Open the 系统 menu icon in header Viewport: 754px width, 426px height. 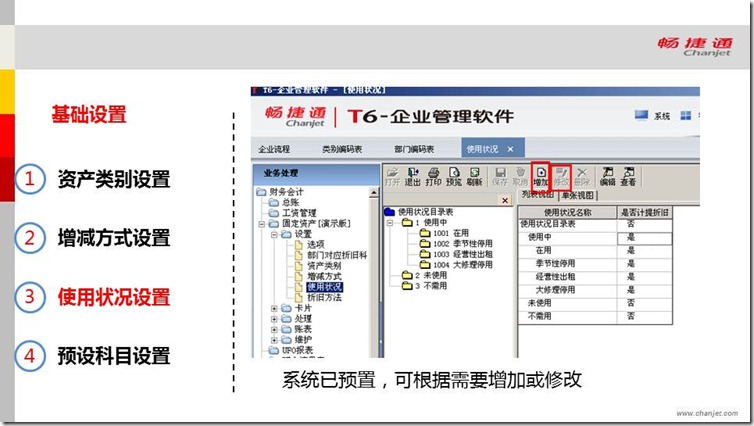pyautogui.click(x=641, y=115)
